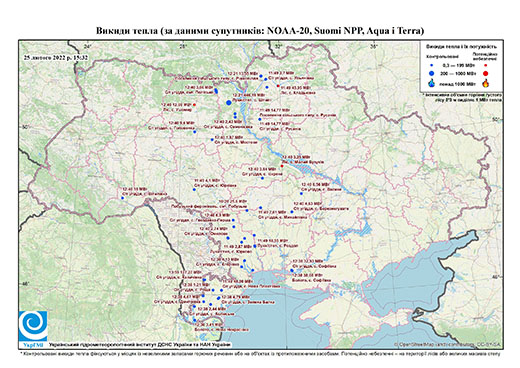The height and width of the screenshot is (368, 520).
Task: Click the institute name text beside the logo
Action: 140,344
